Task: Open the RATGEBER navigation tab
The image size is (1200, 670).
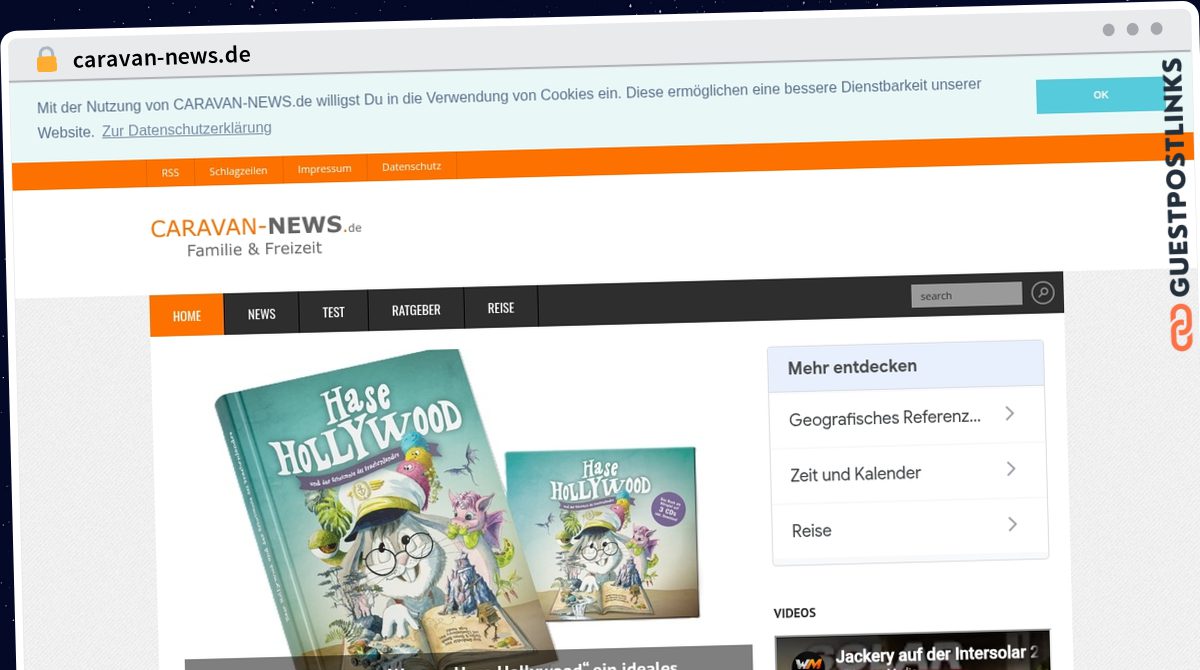Action: (x=416, y=310)
